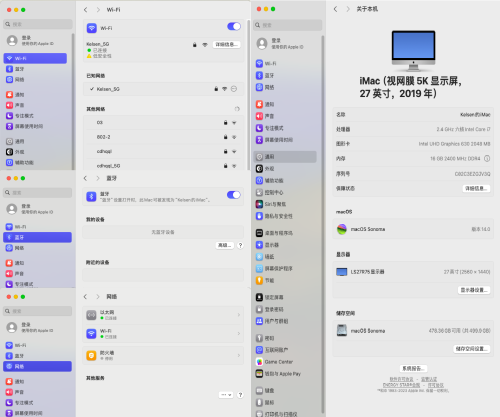Image resolution: width=500 pixels, height=417 pixels.
Task: Expand the 防火墙 row in the 网络 window
Action: pos(163,356)
